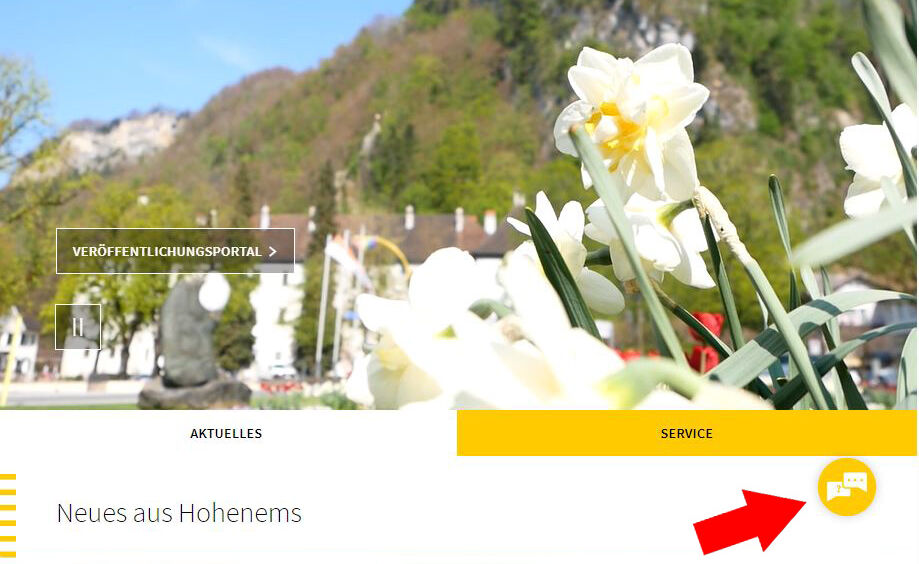The image size is (919, 564).
Task: Select the yellow Service tab
Action: (x=686, y=433)
